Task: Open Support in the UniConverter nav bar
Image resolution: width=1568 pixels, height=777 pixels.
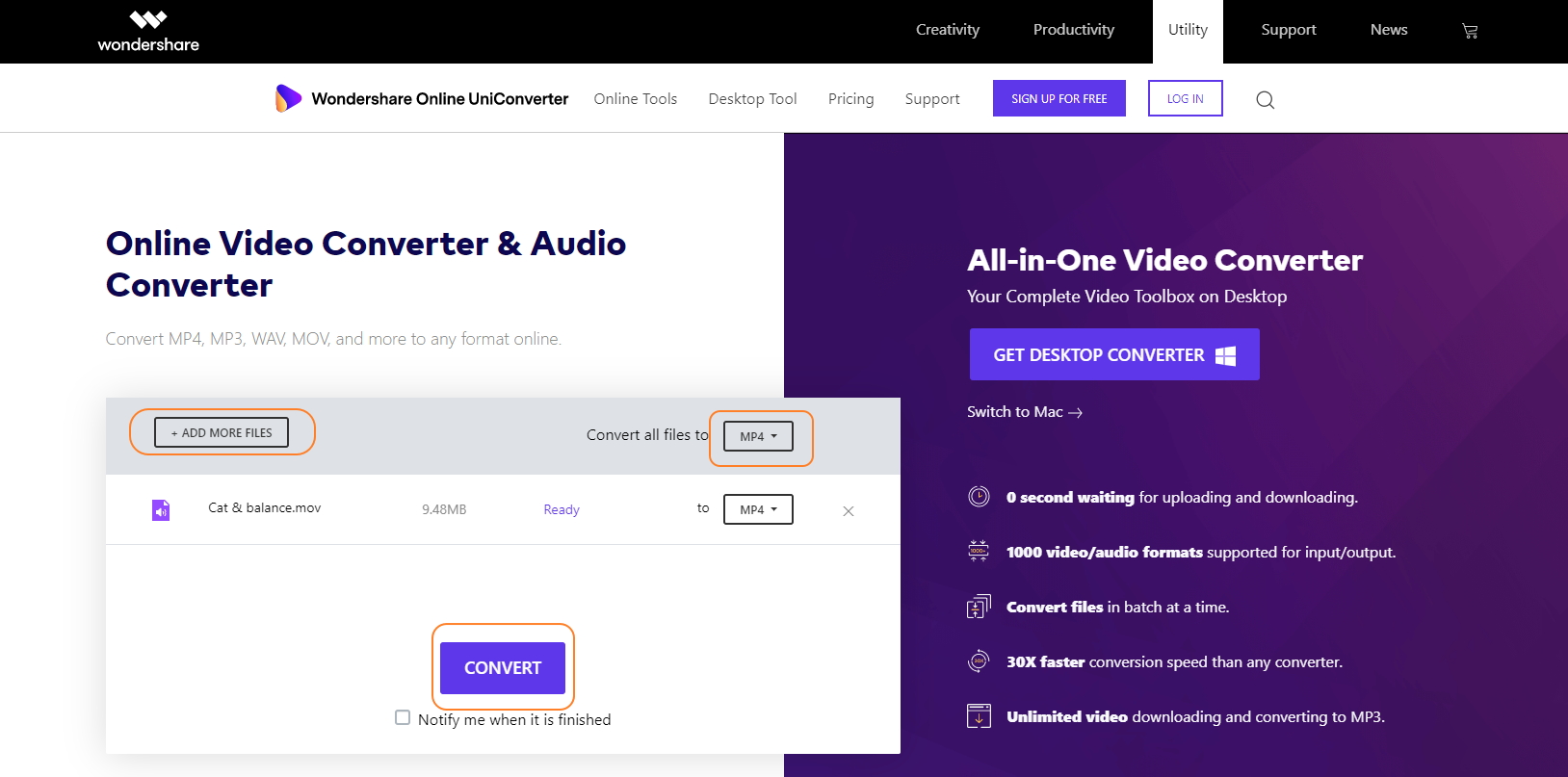Action: pyautogui.click(x=932, y=98)
